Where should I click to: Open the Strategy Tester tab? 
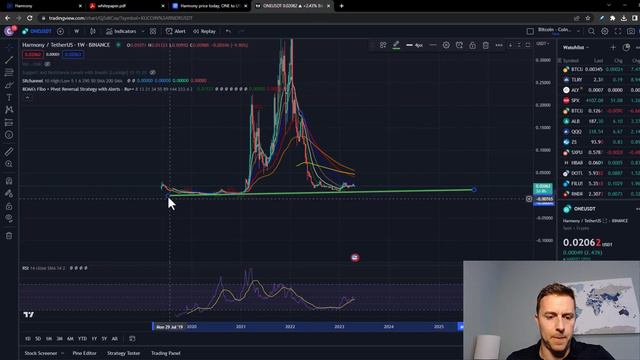124,353
